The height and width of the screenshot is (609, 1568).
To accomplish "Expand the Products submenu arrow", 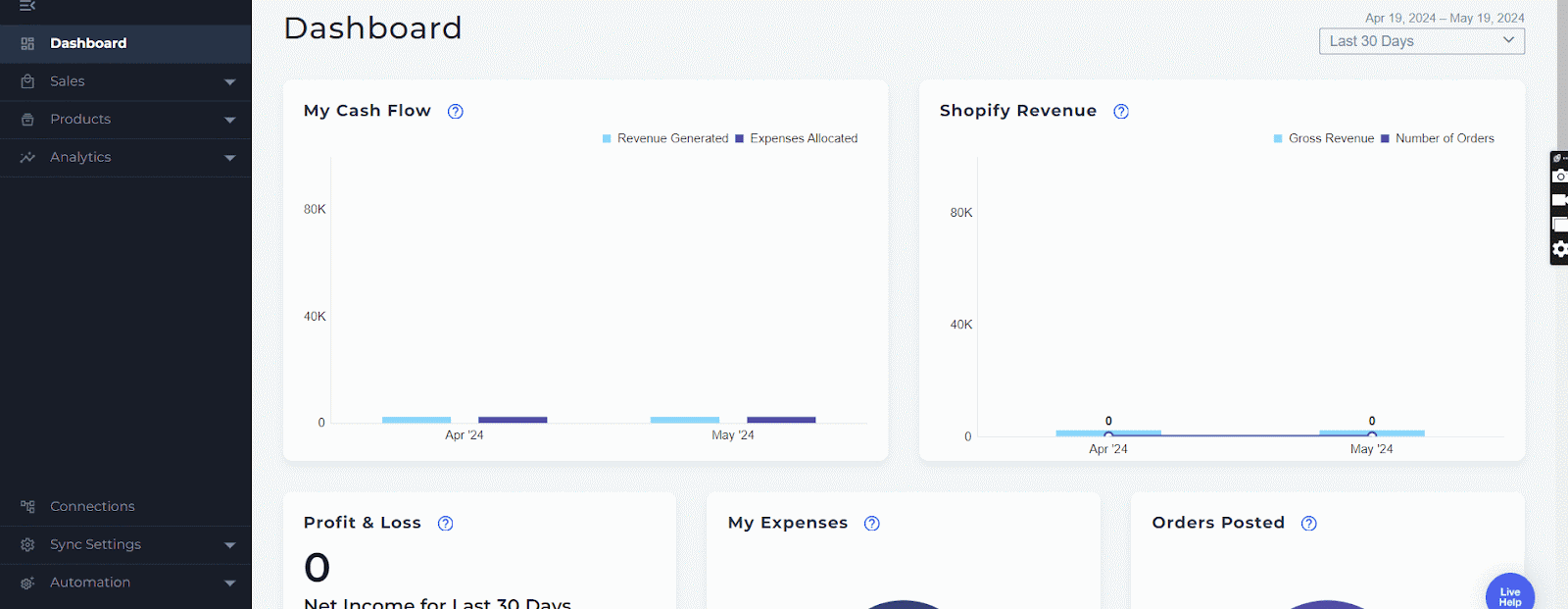I will coord(229,120).
